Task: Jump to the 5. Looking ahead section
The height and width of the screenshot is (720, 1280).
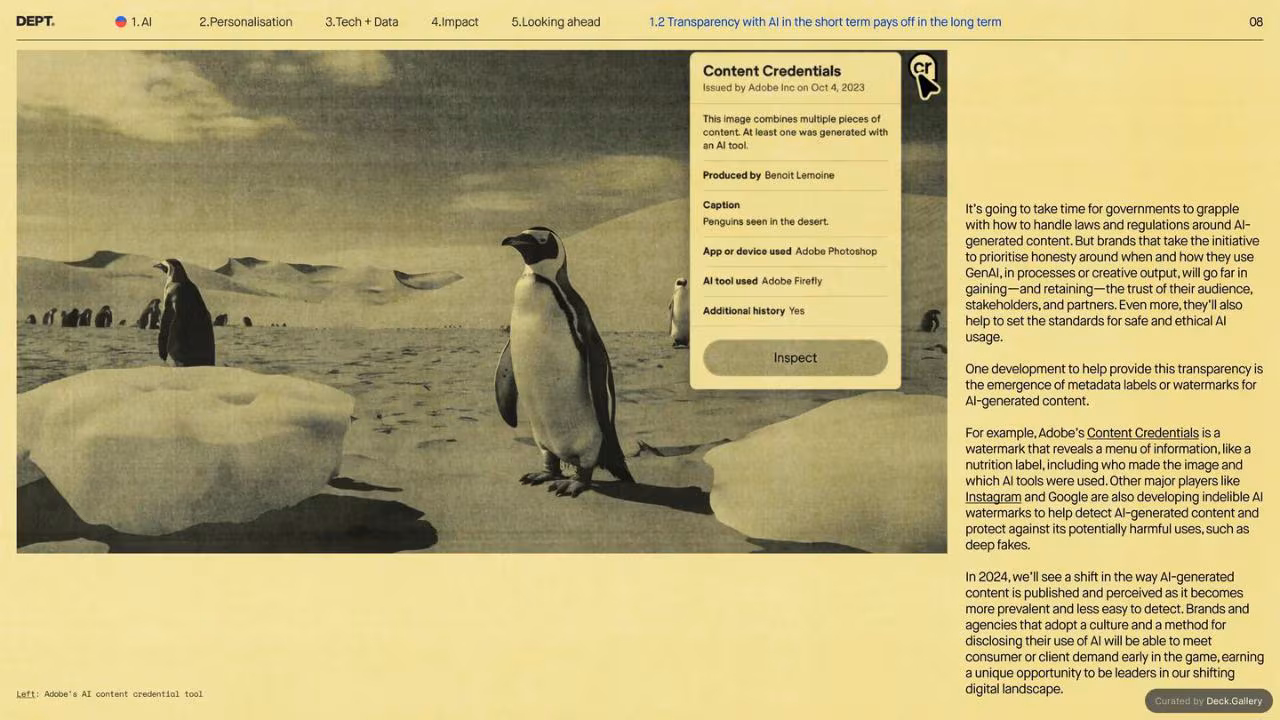Action: [556, 21]
